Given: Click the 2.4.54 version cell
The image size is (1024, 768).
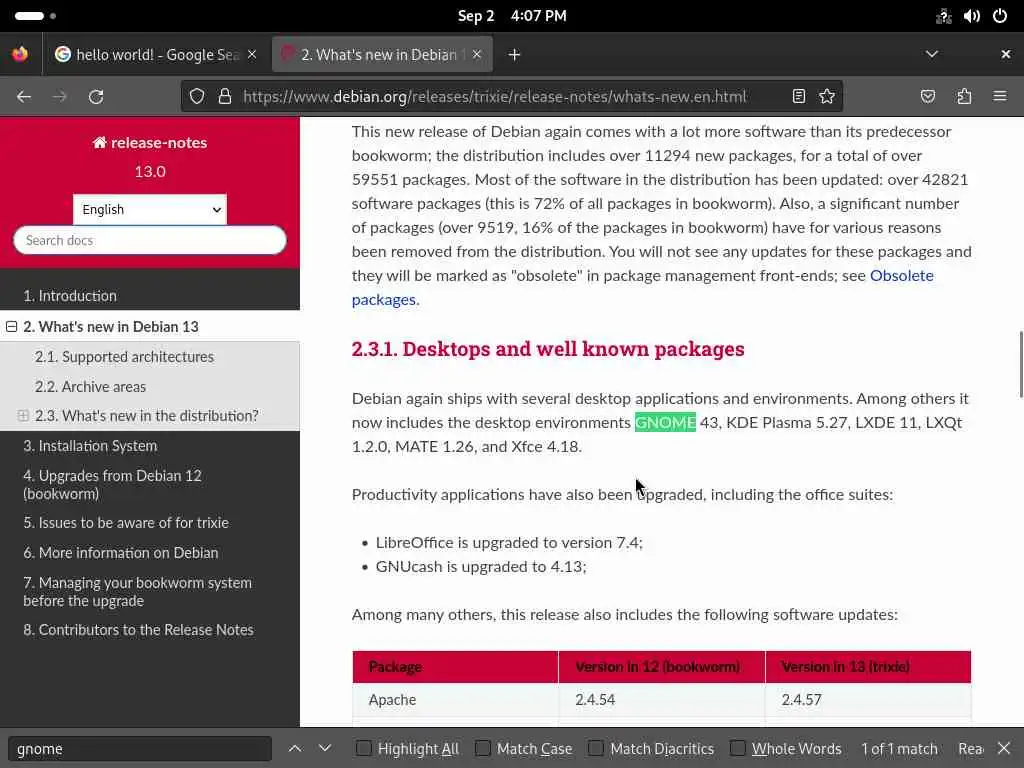Looking at the screenshot, I should [662, 700].
